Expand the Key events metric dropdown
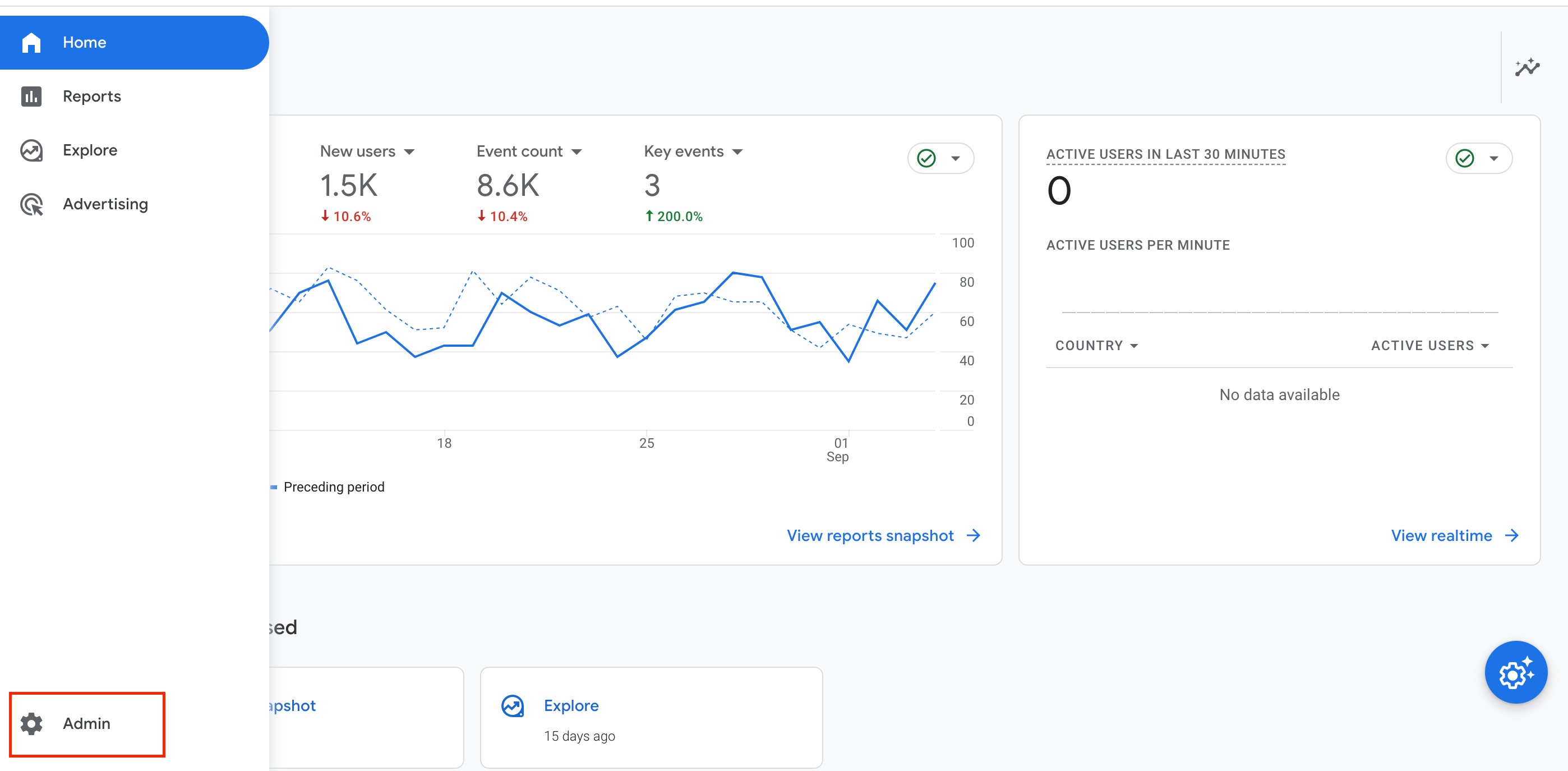1568x771 pixels. [737, 152]
